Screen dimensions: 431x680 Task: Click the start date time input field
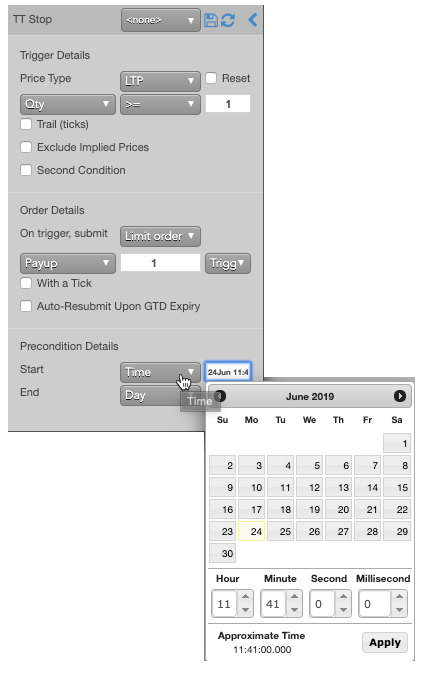(228, 372)
